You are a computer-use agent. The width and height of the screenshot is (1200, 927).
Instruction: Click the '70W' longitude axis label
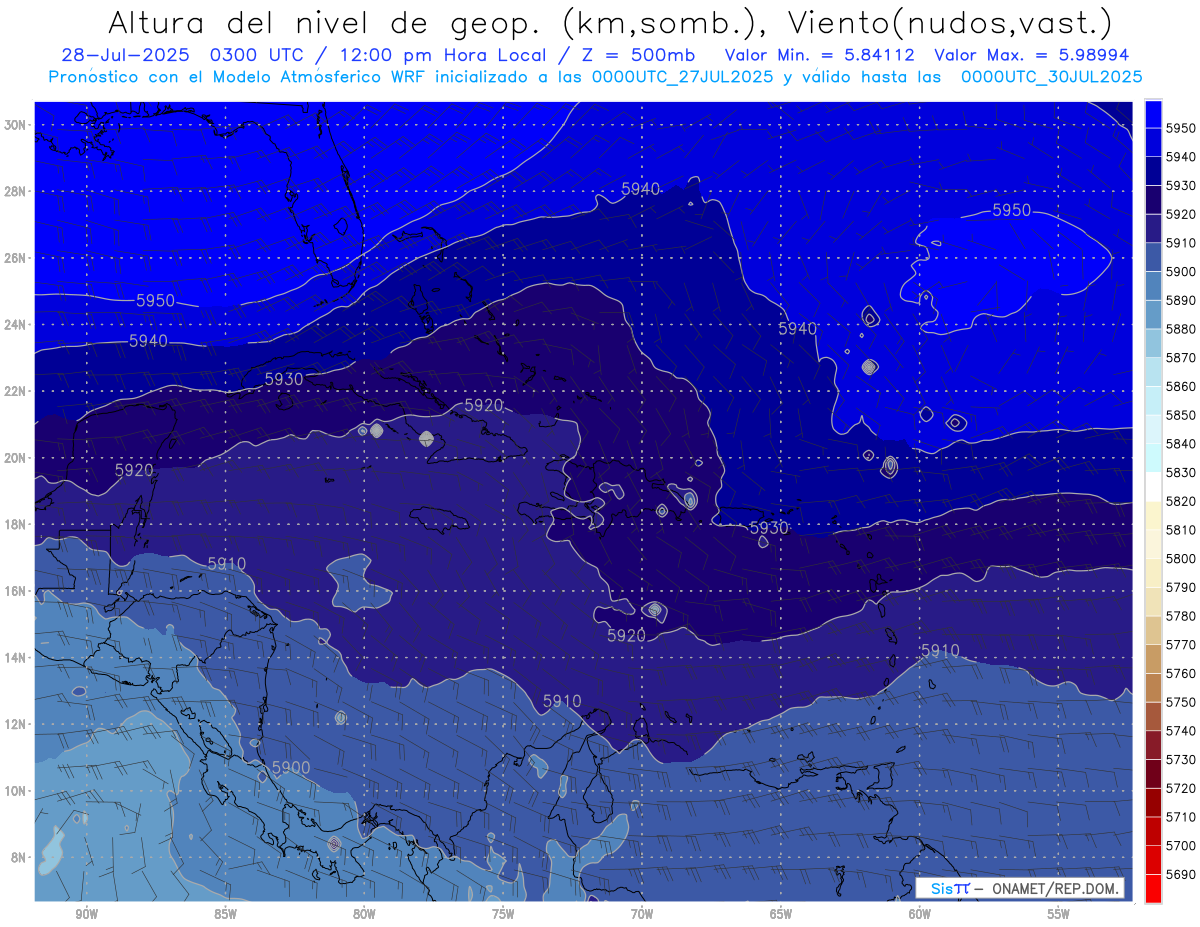(642, 914)
